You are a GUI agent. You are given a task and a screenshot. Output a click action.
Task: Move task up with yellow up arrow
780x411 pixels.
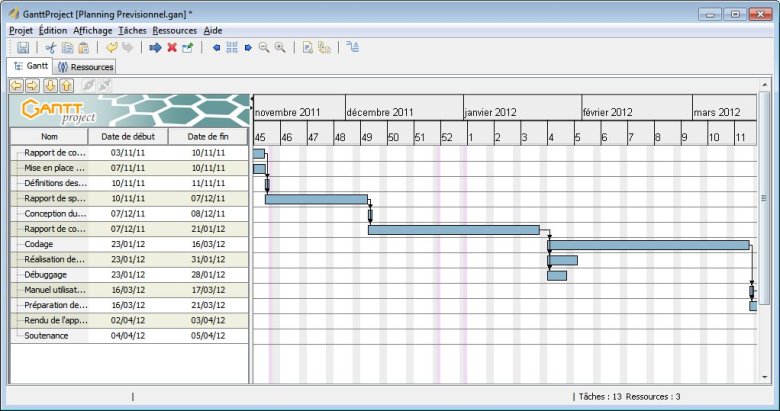coord(67,86)
